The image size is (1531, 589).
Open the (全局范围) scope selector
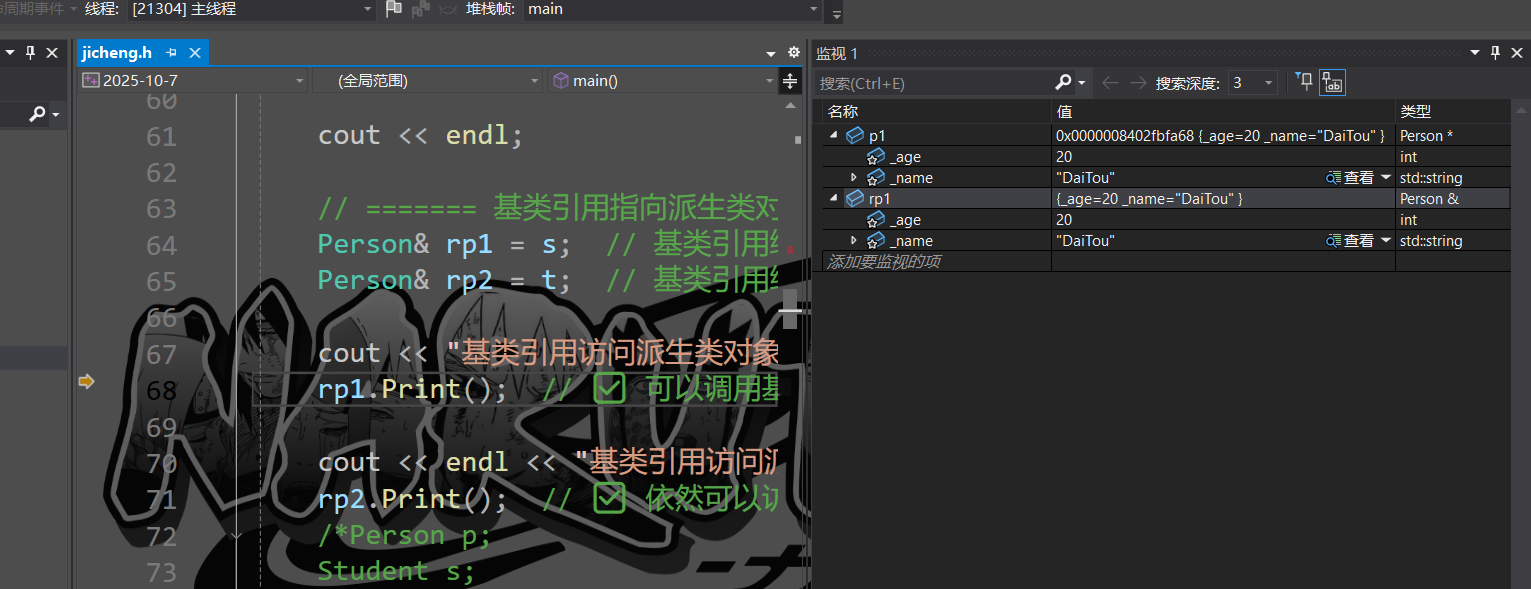point(535,80)
